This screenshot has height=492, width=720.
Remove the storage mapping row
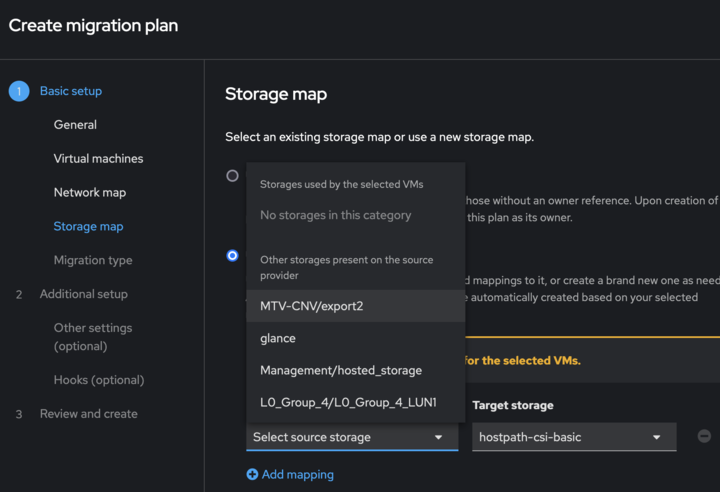[x=704, y=437]
